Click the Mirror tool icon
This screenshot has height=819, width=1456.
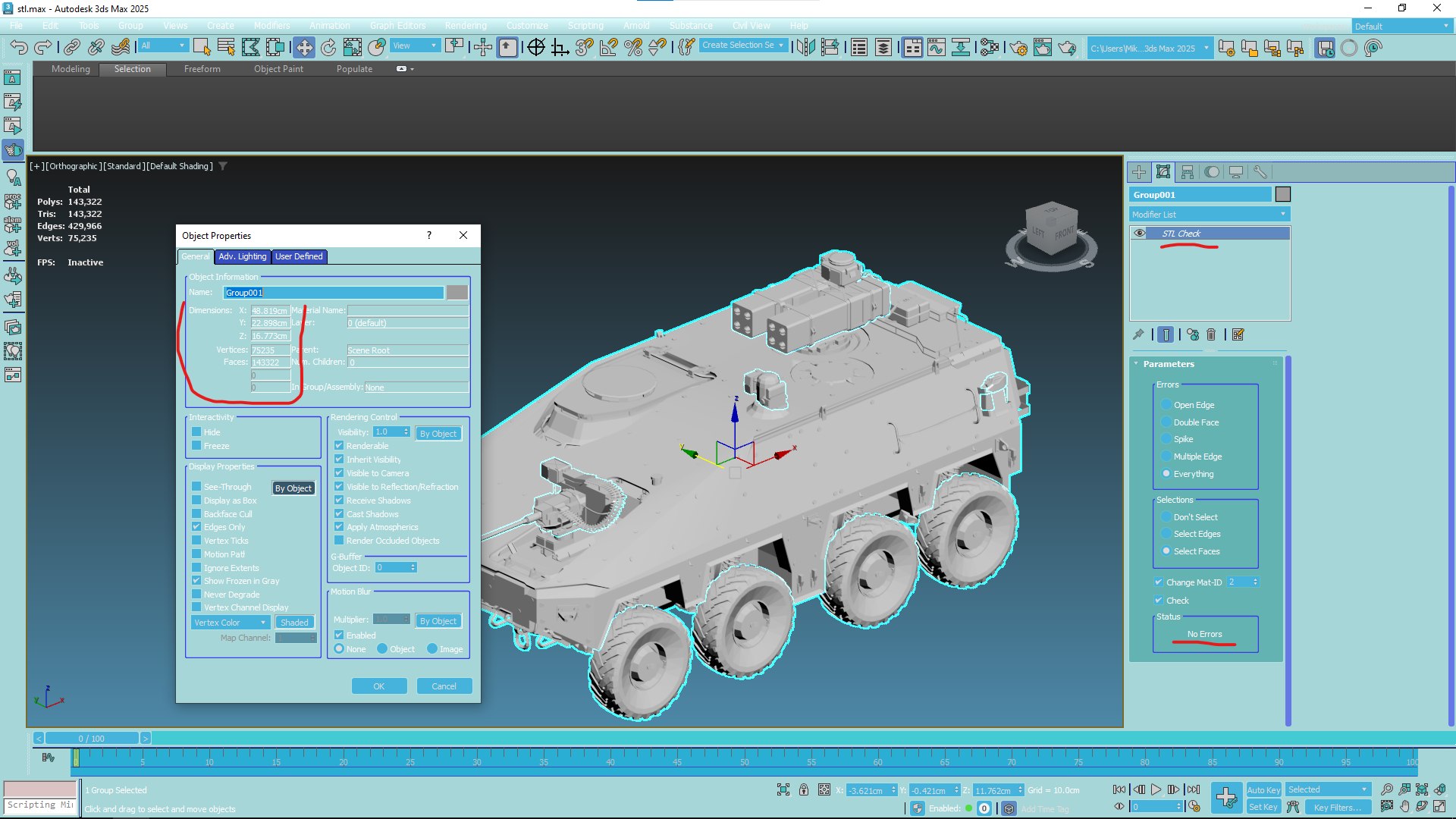coord(806,48)
